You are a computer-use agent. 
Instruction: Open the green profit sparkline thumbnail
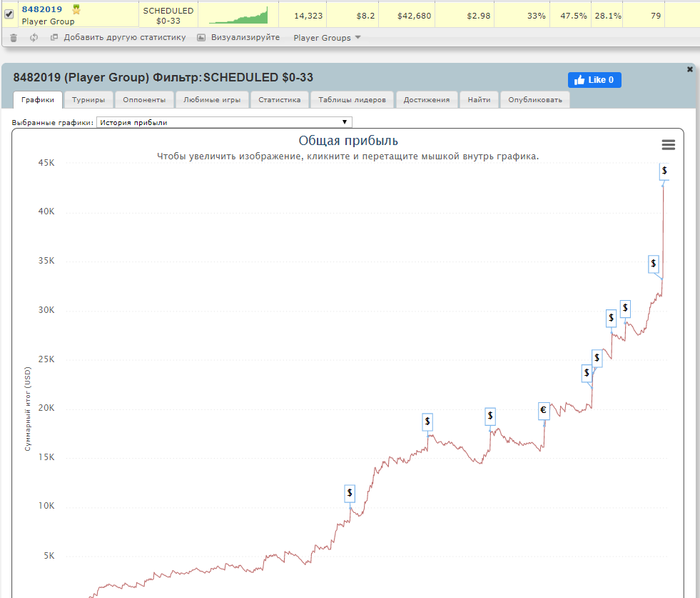point(238,15)
